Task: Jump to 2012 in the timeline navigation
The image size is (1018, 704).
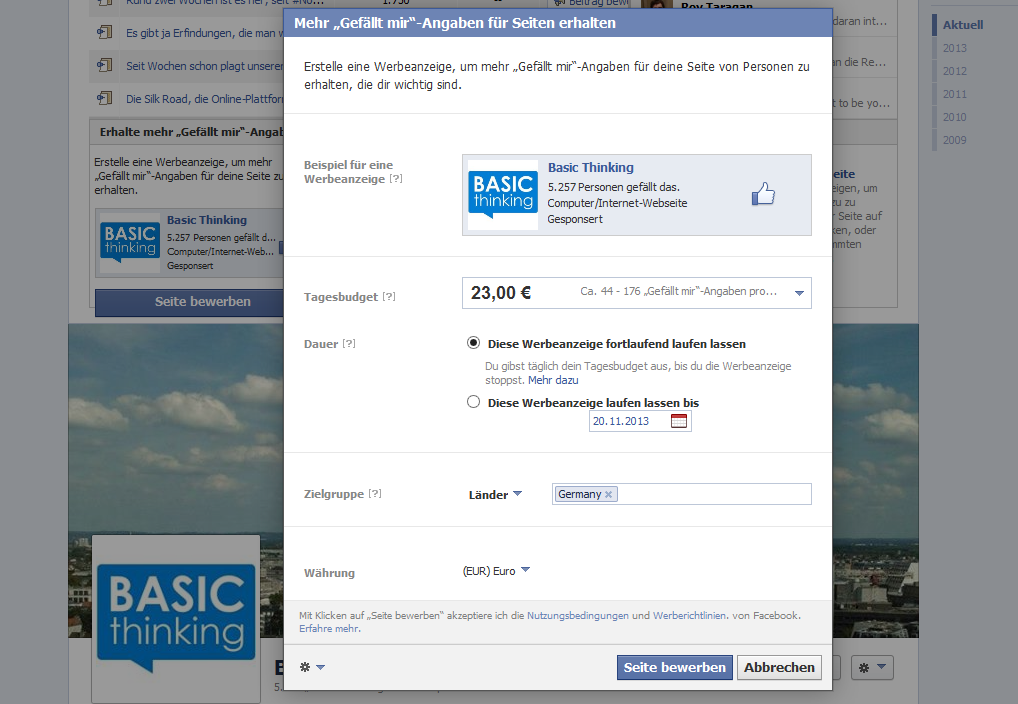Action: (x=955, y=71)
